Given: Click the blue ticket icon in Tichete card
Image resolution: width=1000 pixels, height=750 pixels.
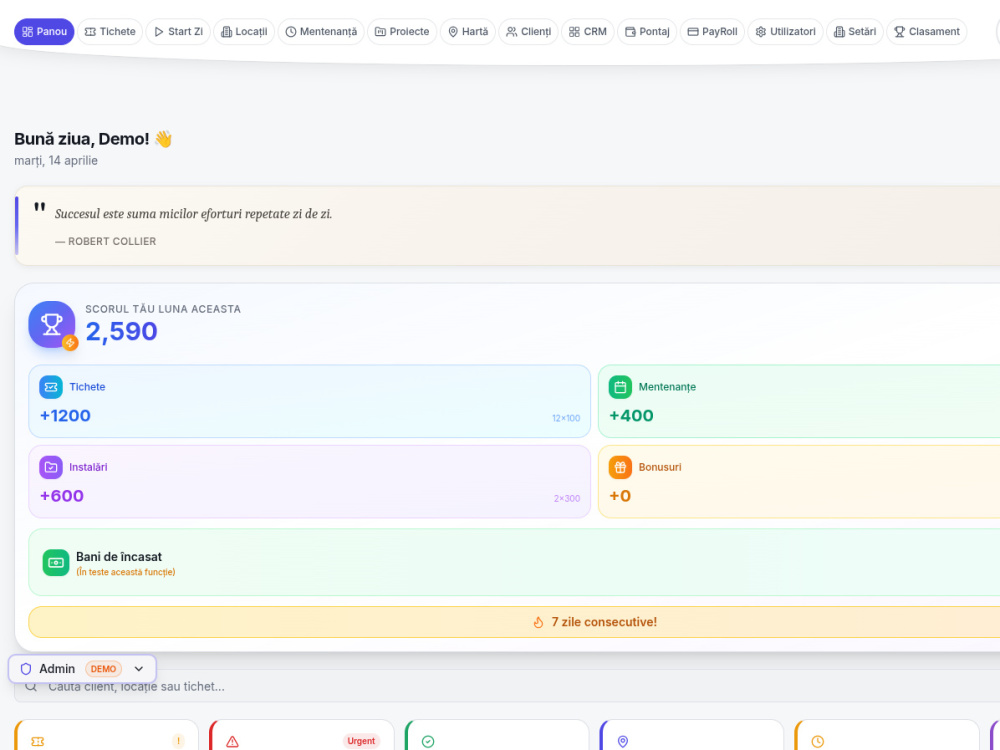Looking at the screenshot, I should 51,387.
